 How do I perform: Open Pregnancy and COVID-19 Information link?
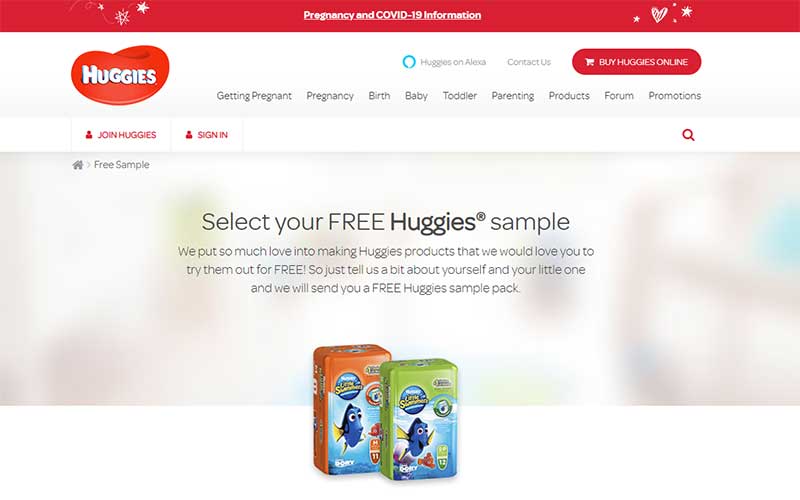click(x=392, y=15)
